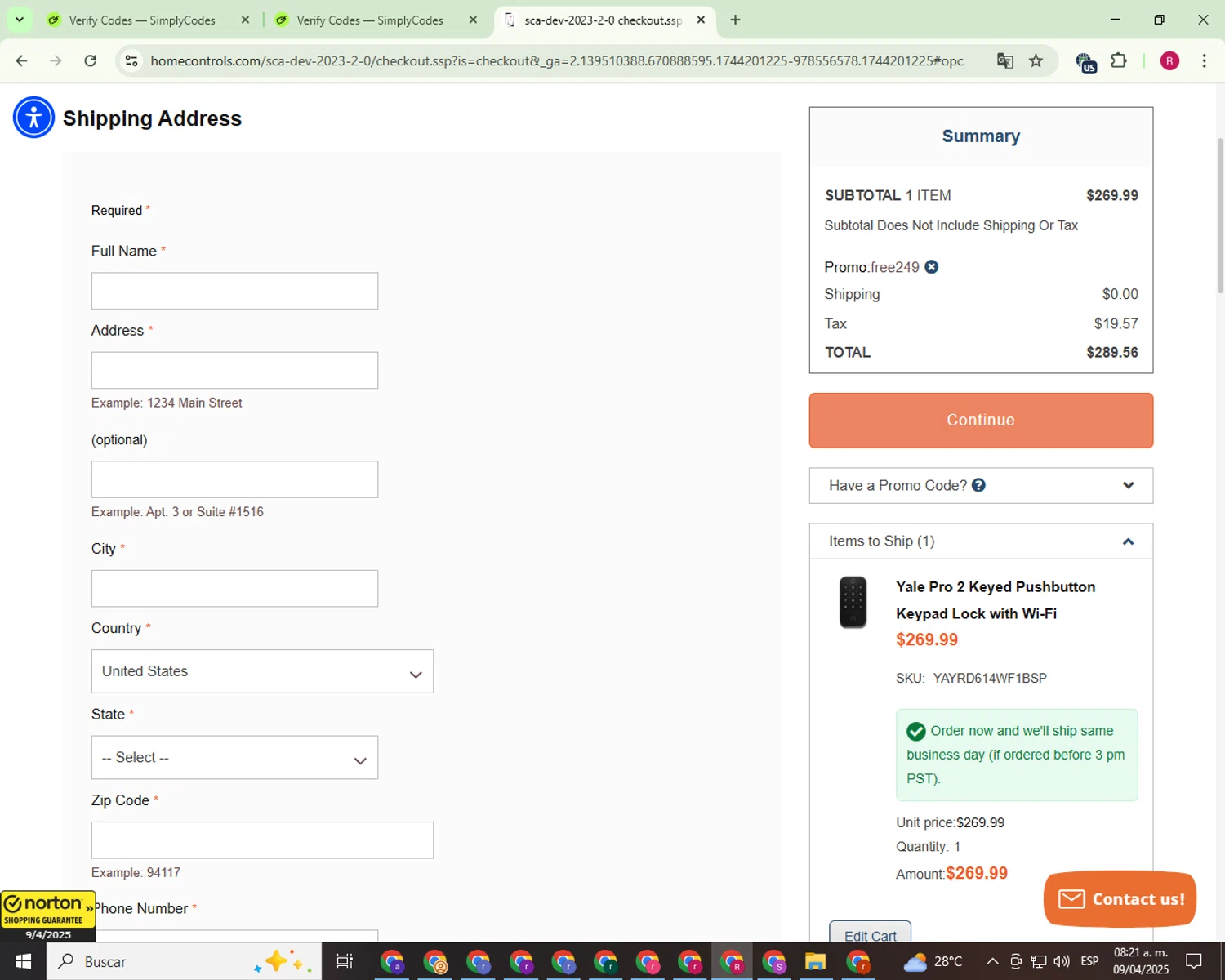Click into the required Address field

(x=234, y=370)
